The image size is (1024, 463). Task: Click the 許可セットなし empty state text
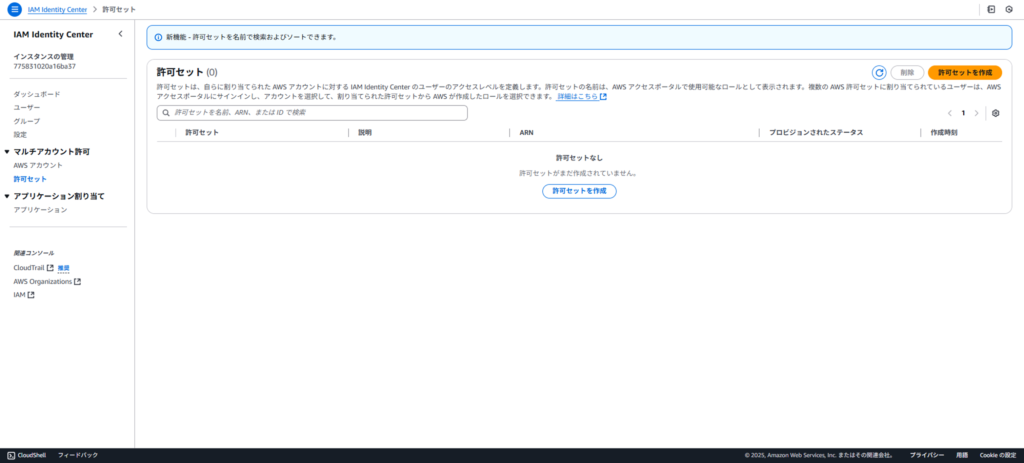pyautogui.click(x=579, y=158)
